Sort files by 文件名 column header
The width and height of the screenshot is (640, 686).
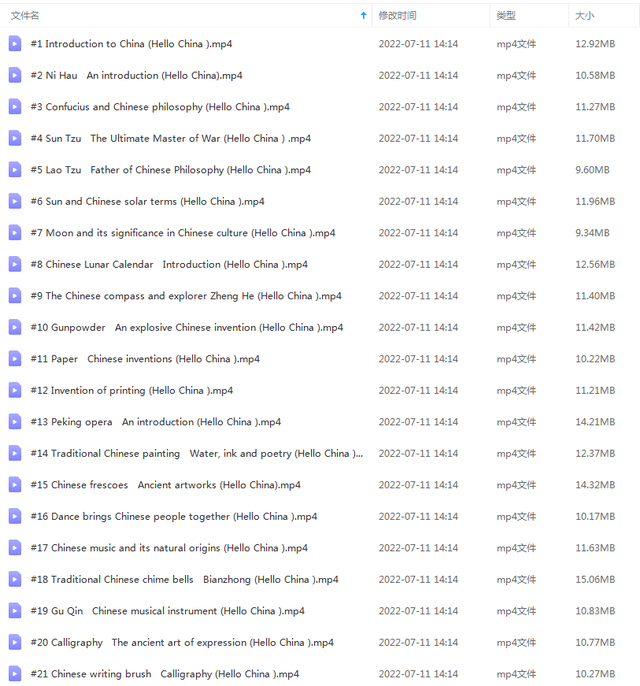[26, 16]
